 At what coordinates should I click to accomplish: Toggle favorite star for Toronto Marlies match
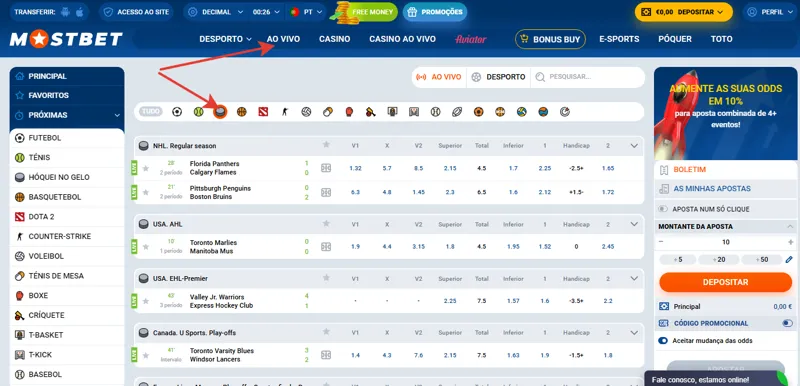(x=145, y=247)
